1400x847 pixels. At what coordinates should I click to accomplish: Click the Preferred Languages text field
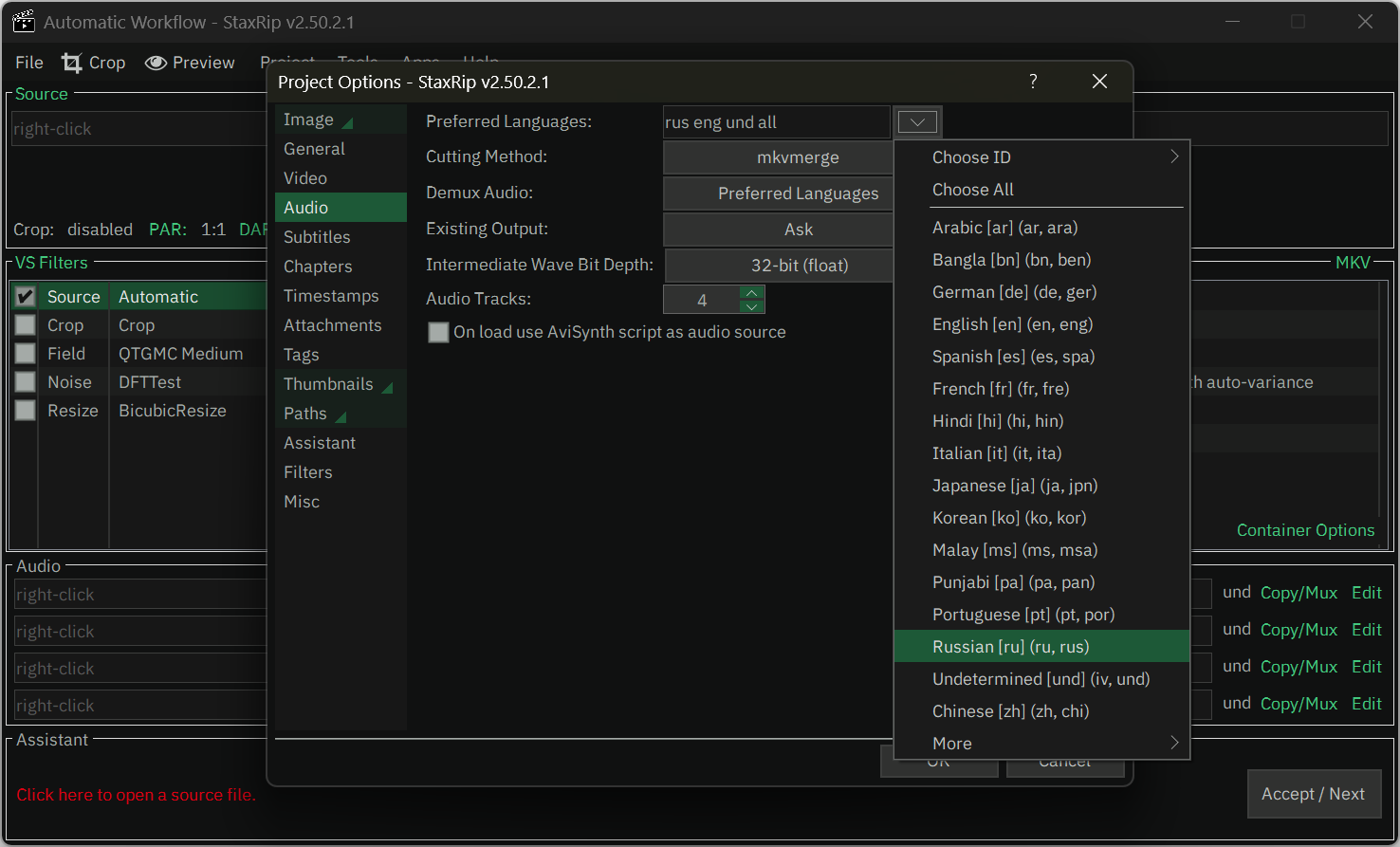click(776, 122)
